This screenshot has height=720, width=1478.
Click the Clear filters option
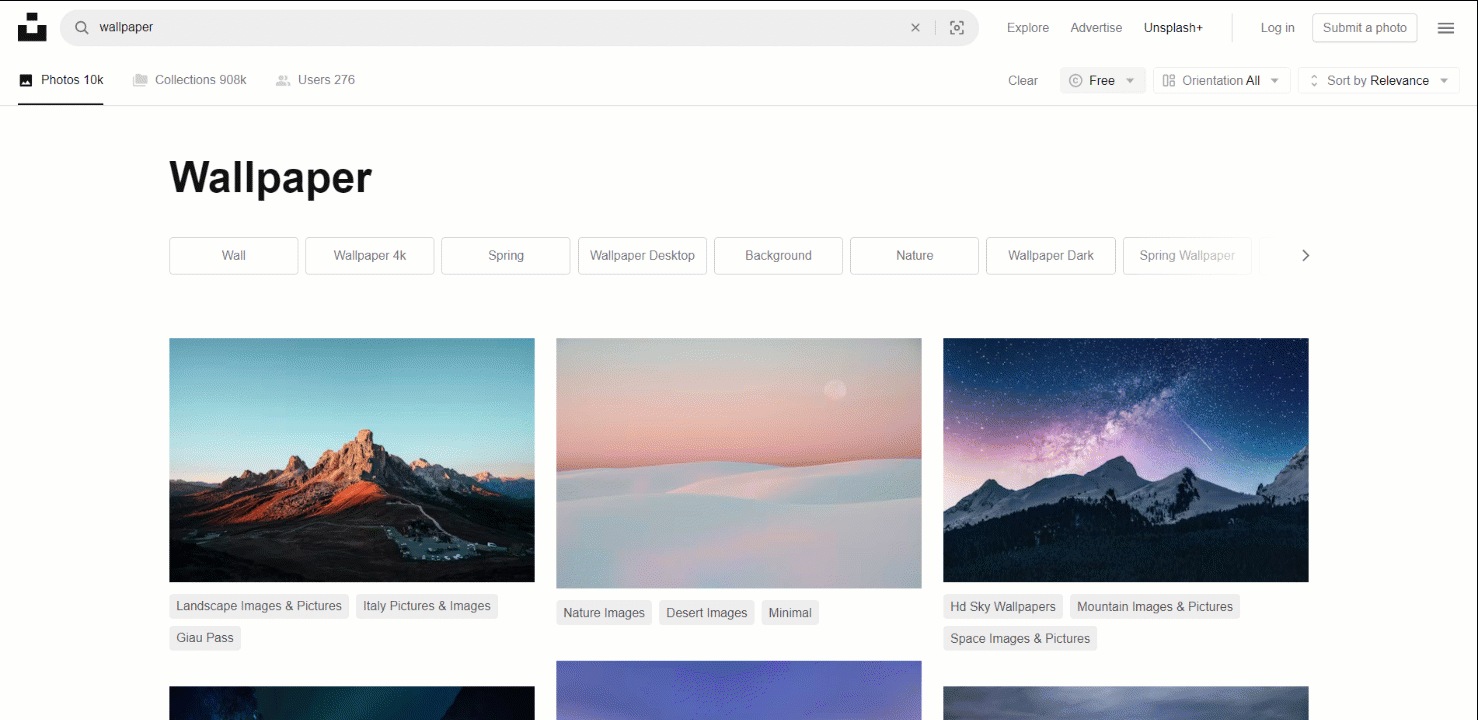tap(1022, 80)
